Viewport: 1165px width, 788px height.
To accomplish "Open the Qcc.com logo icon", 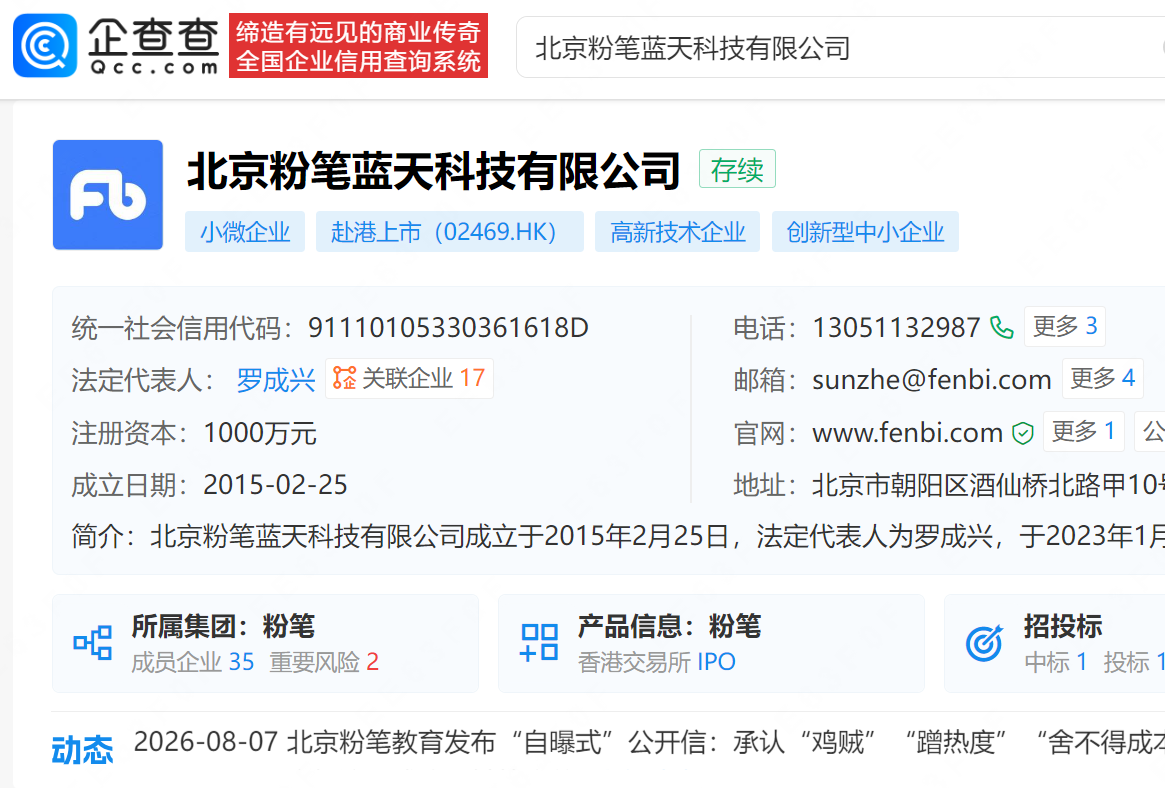I will point(45,45).
